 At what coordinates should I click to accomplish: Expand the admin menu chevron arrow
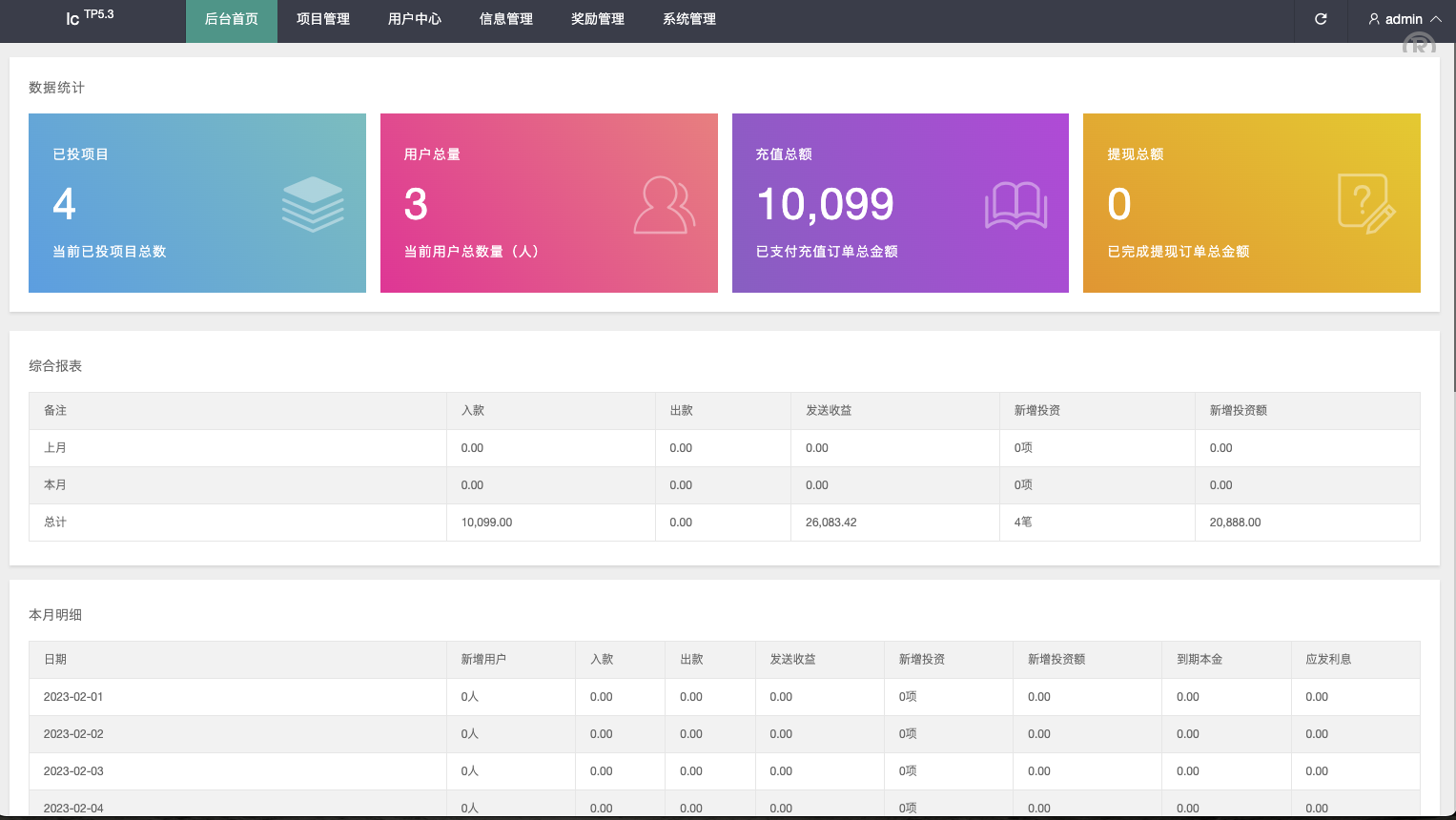pos(1436,19)
